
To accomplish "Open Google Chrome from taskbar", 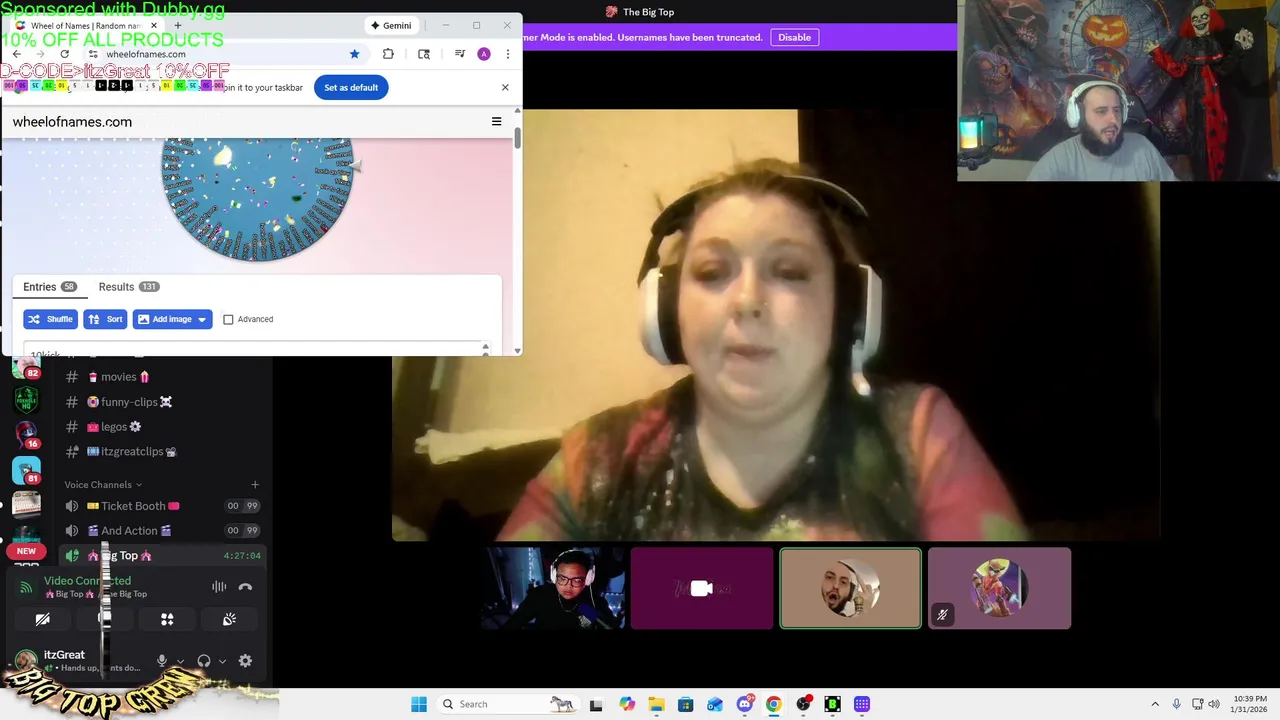I will coord(774,704).
